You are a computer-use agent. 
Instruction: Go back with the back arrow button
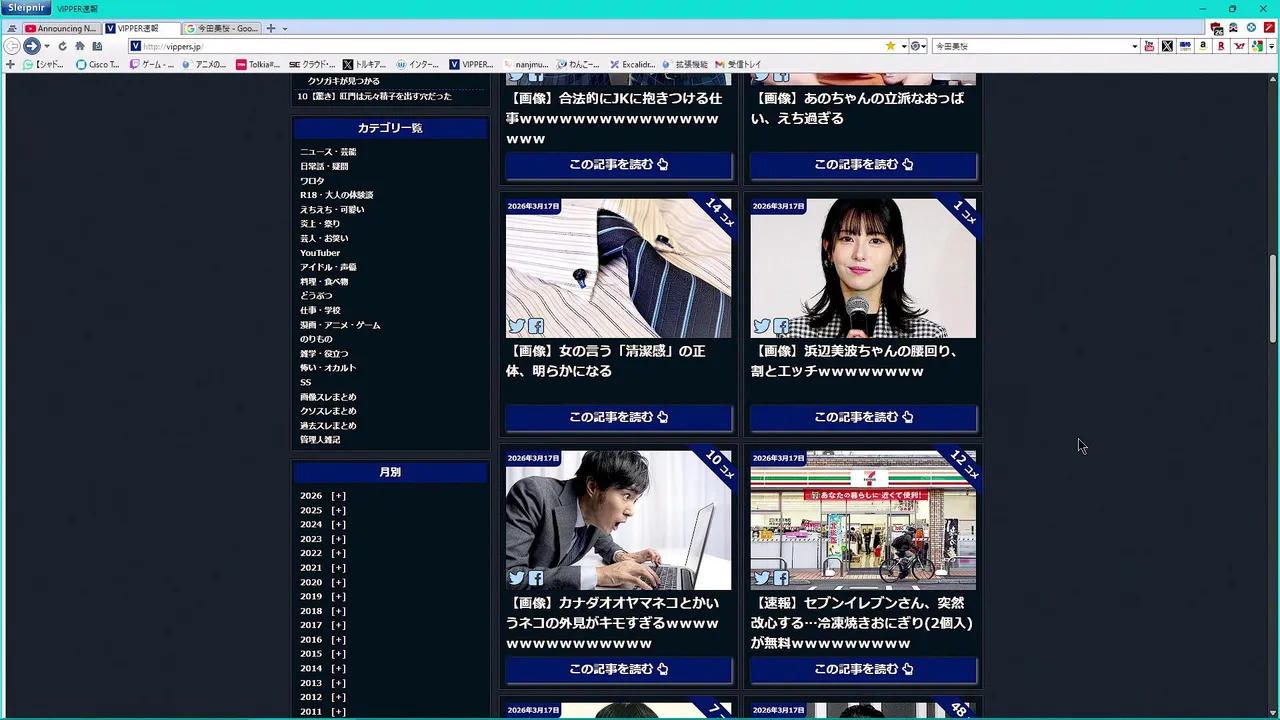coord(12,46)
